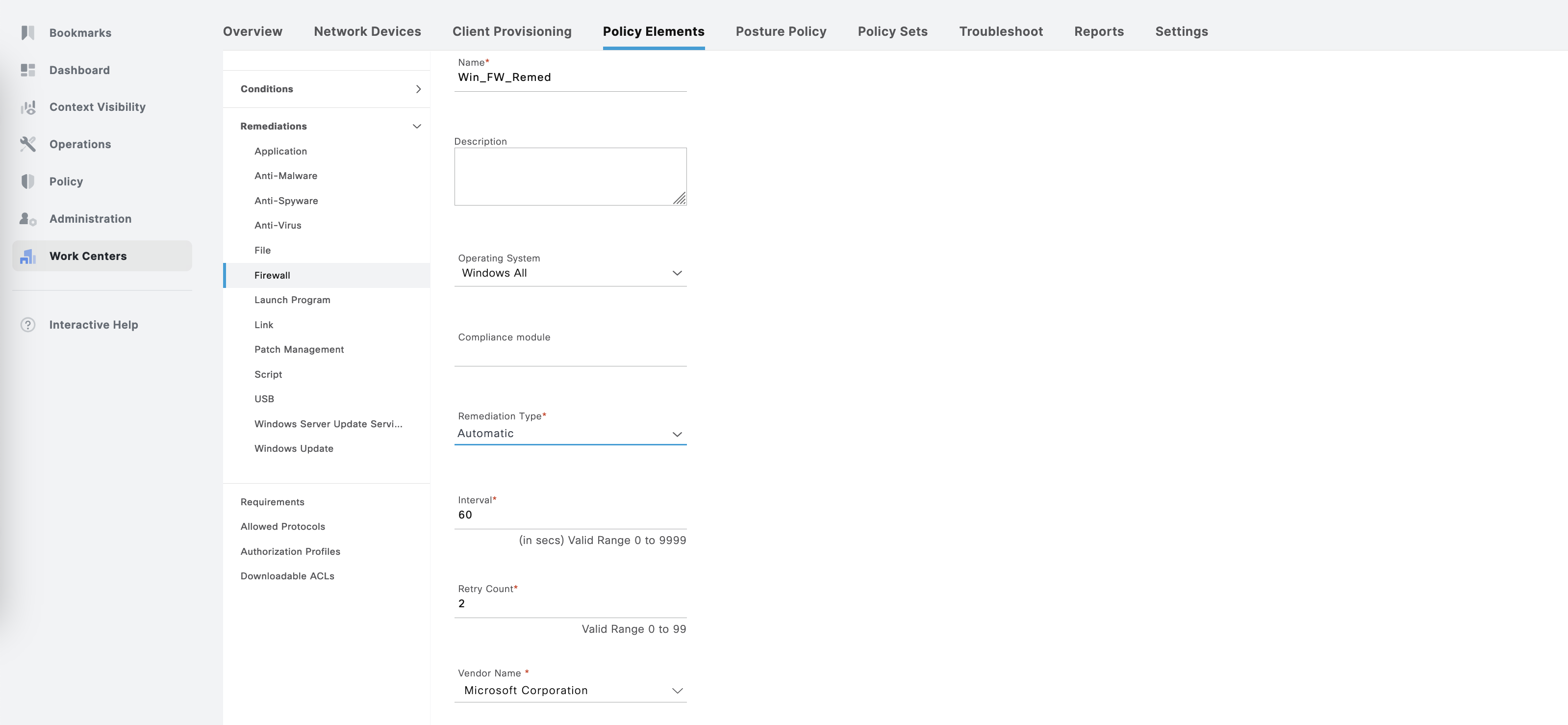Open the Dashboard icon

27,70
